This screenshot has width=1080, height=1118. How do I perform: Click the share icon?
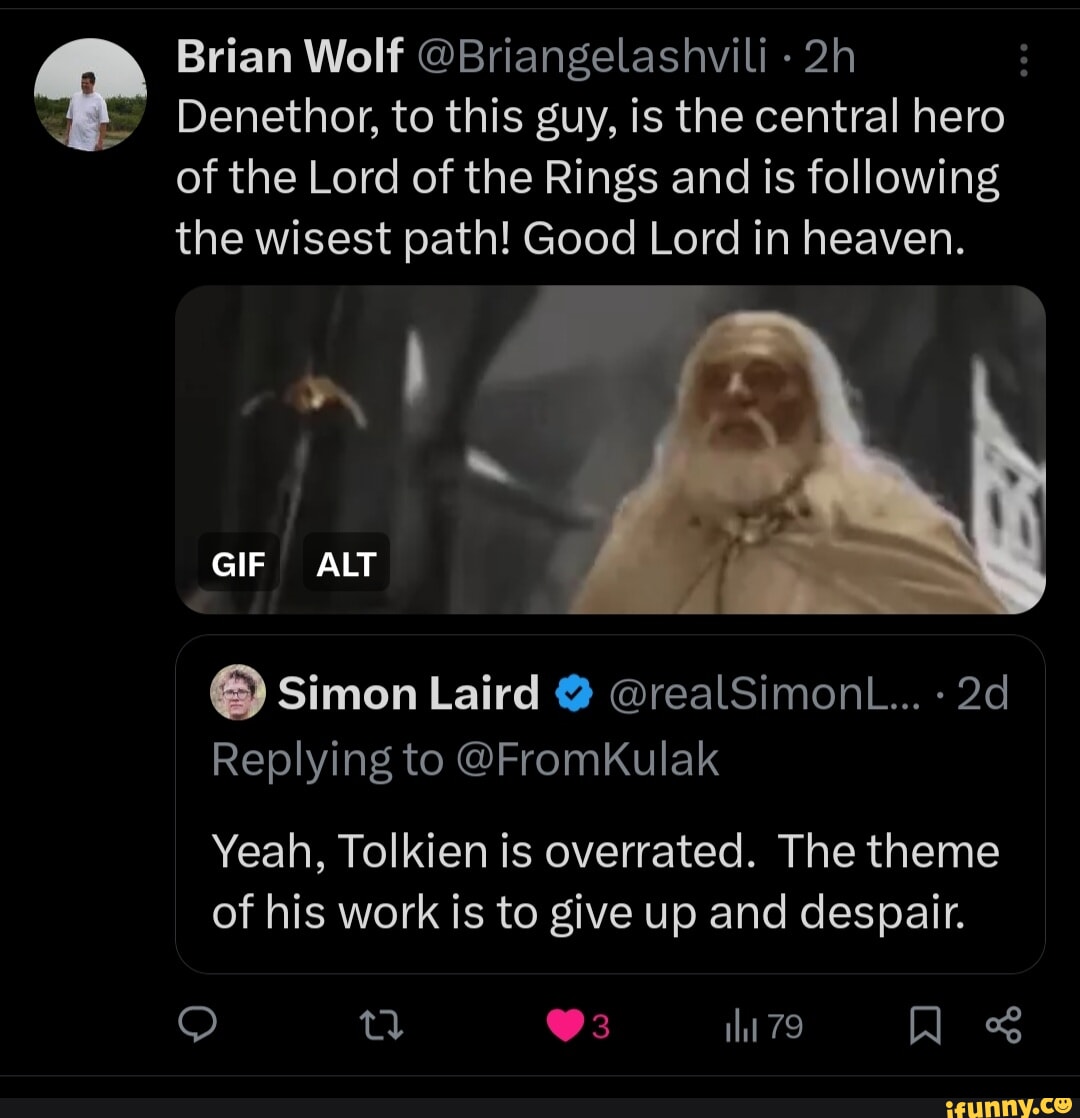click(x=1001, y=1026)
